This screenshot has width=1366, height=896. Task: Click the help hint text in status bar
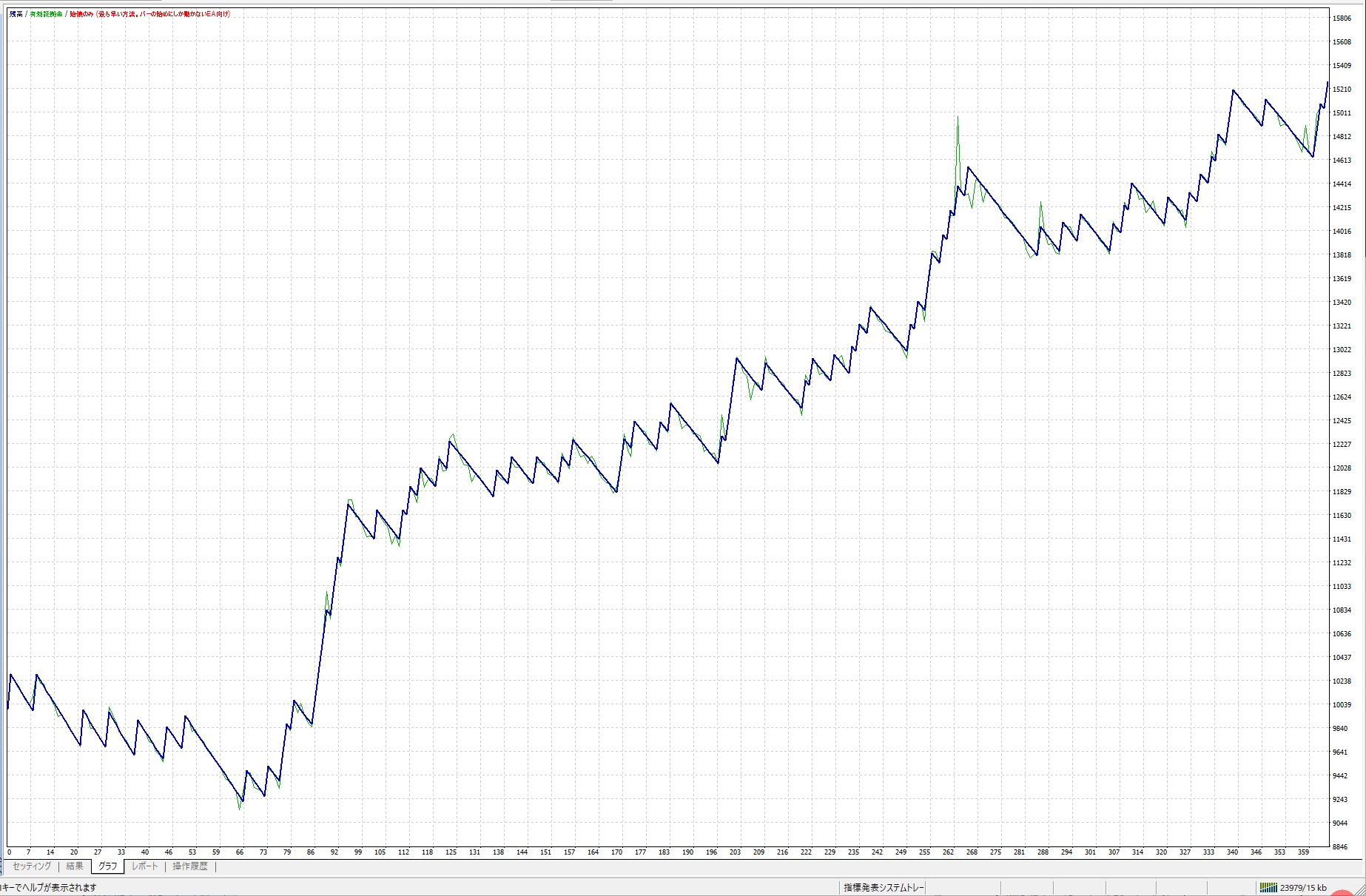tap(49, 888)
